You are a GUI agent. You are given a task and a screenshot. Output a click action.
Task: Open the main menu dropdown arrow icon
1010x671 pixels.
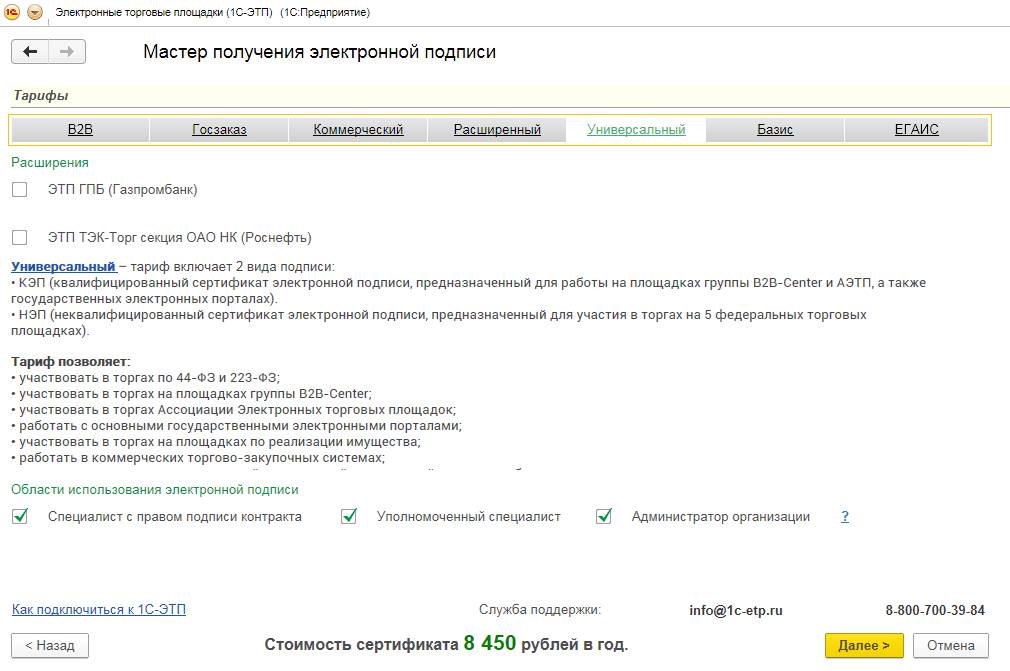pos(35,12)
